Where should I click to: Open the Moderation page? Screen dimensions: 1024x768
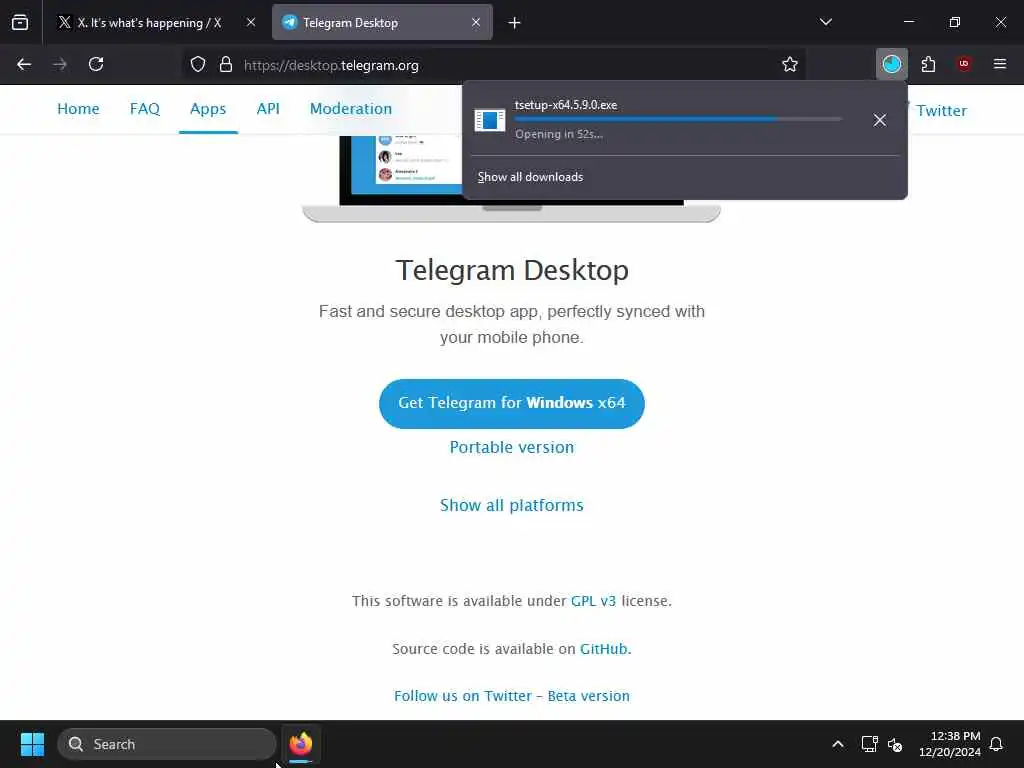click(x=351, y=109)
